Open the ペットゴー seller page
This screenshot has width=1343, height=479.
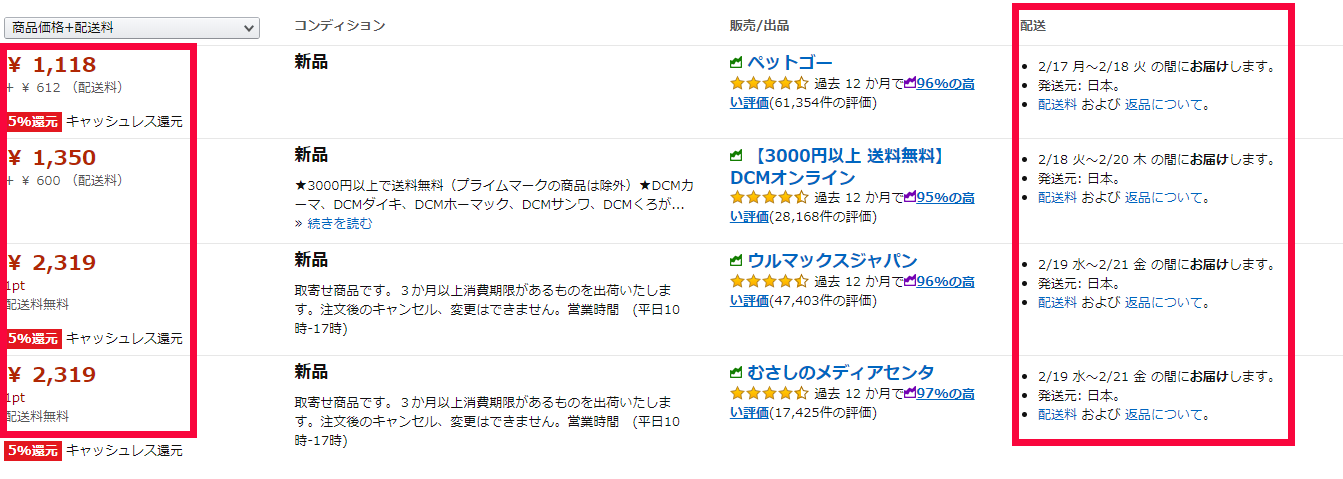790,63
